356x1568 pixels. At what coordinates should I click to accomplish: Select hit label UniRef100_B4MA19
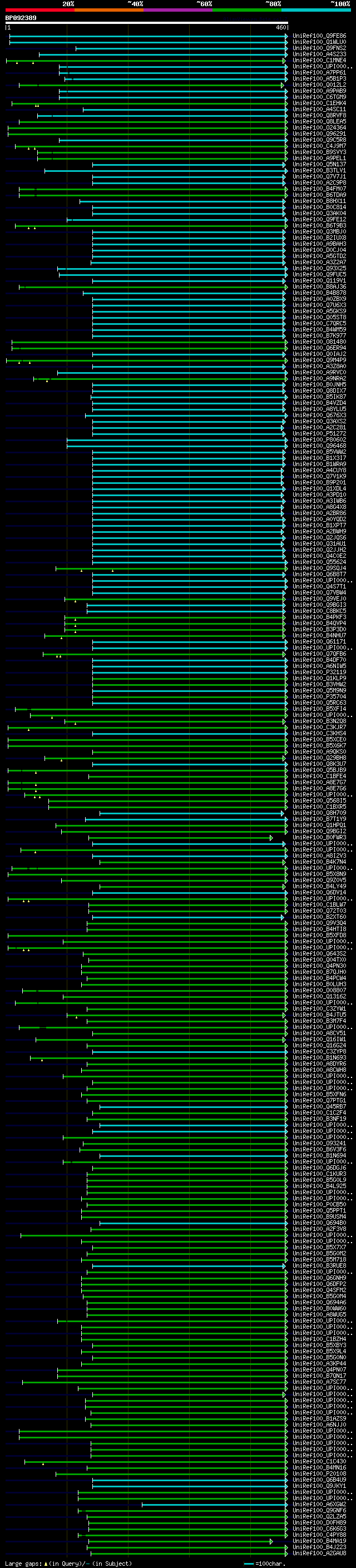pyautogui.click(x=319, y=1541)
